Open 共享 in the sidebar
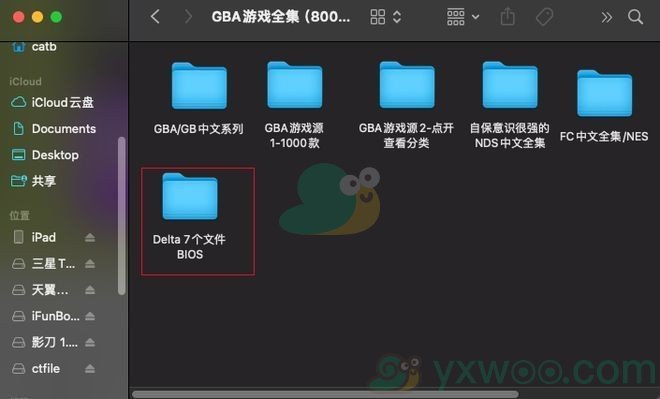Screen dimensions: 660x399 coord(34,181)
